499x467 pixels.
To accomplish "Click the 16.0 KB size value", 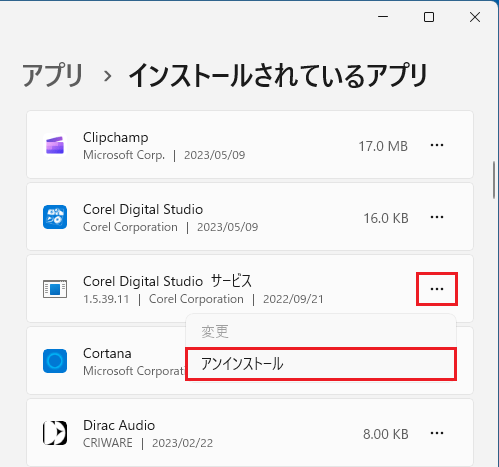I will 386,218.
